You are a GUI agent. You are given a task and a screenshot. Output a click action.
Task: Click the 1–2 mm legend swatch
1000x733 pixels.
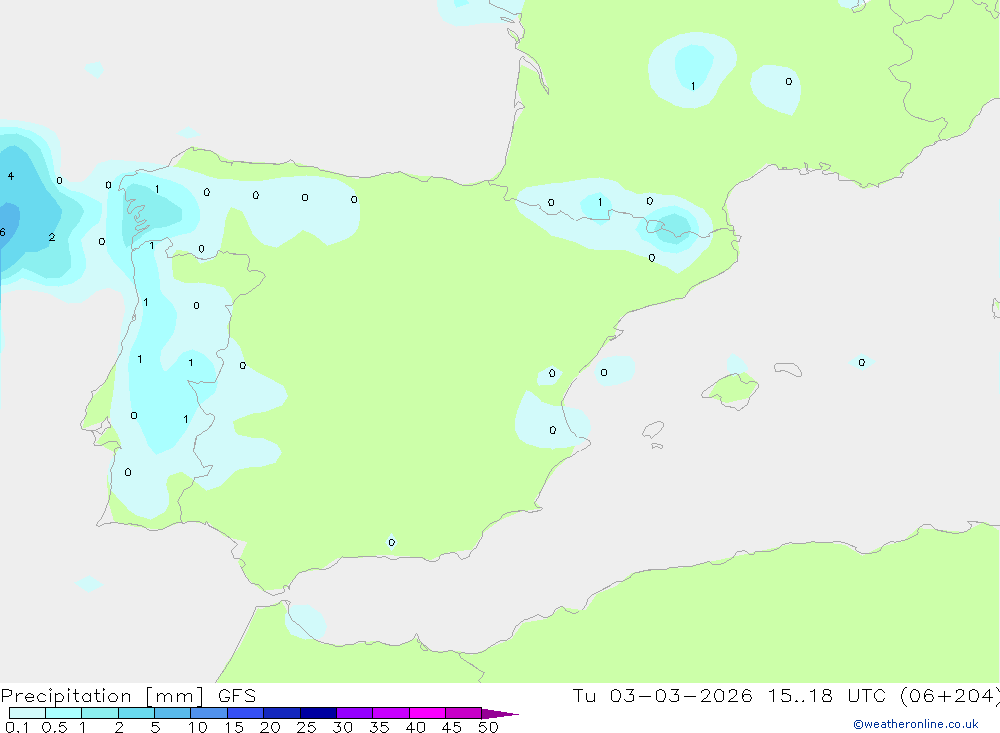pyautogui.click(x=99, y=713)
